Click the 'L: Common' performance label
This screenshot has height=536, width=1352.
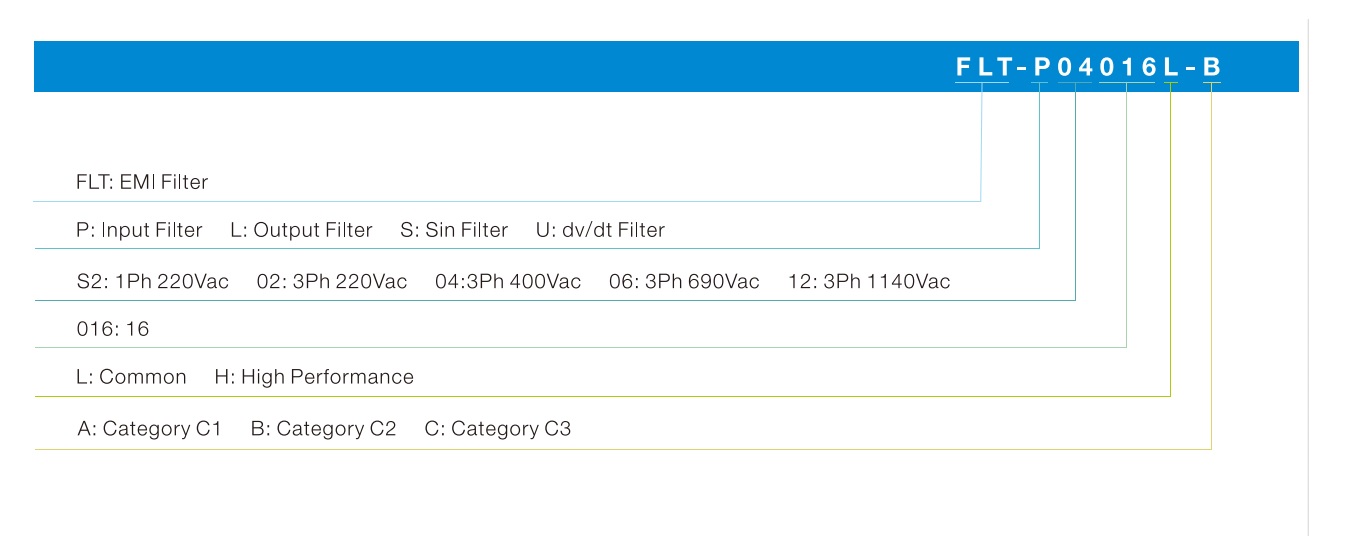(131, 377)
